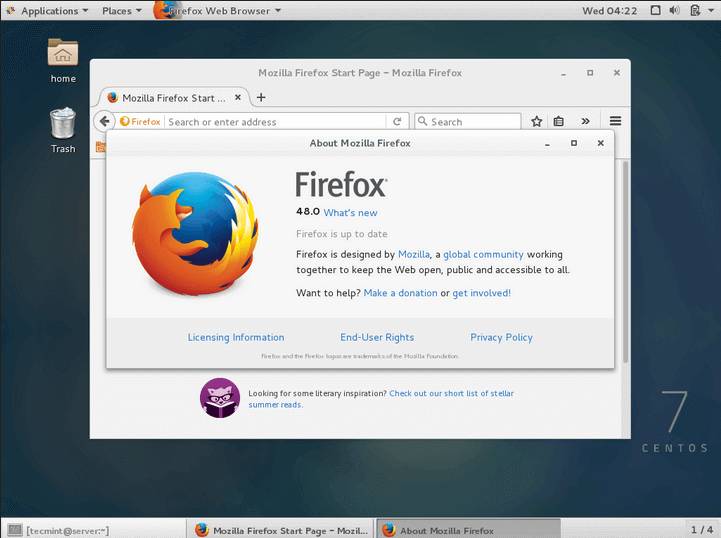The height and width of the screenshot is (538, 721).
Task: Close the Mozilla Firefox Start tab
Action: (238, 97)
